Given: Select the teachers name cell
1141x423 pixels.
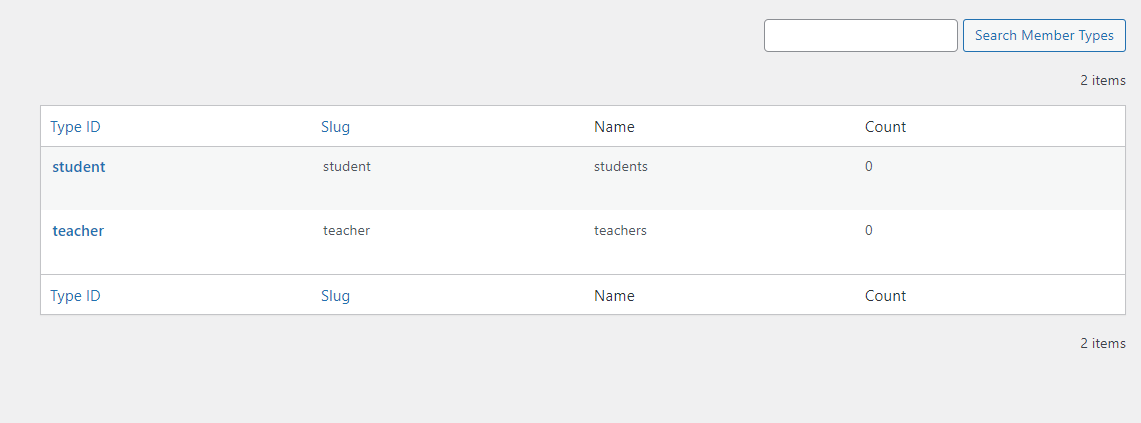Looking at the screenshot, I should point(620,231).
